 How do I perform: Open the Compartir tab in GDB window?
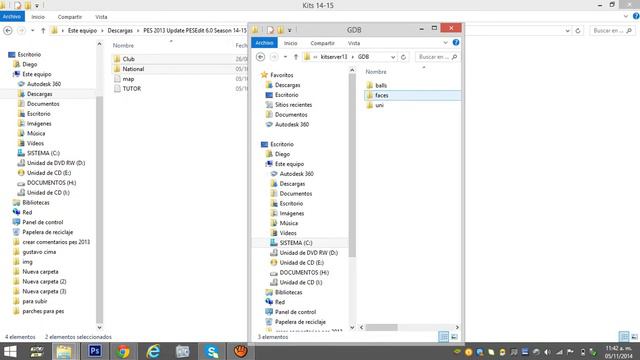[322, 43]
